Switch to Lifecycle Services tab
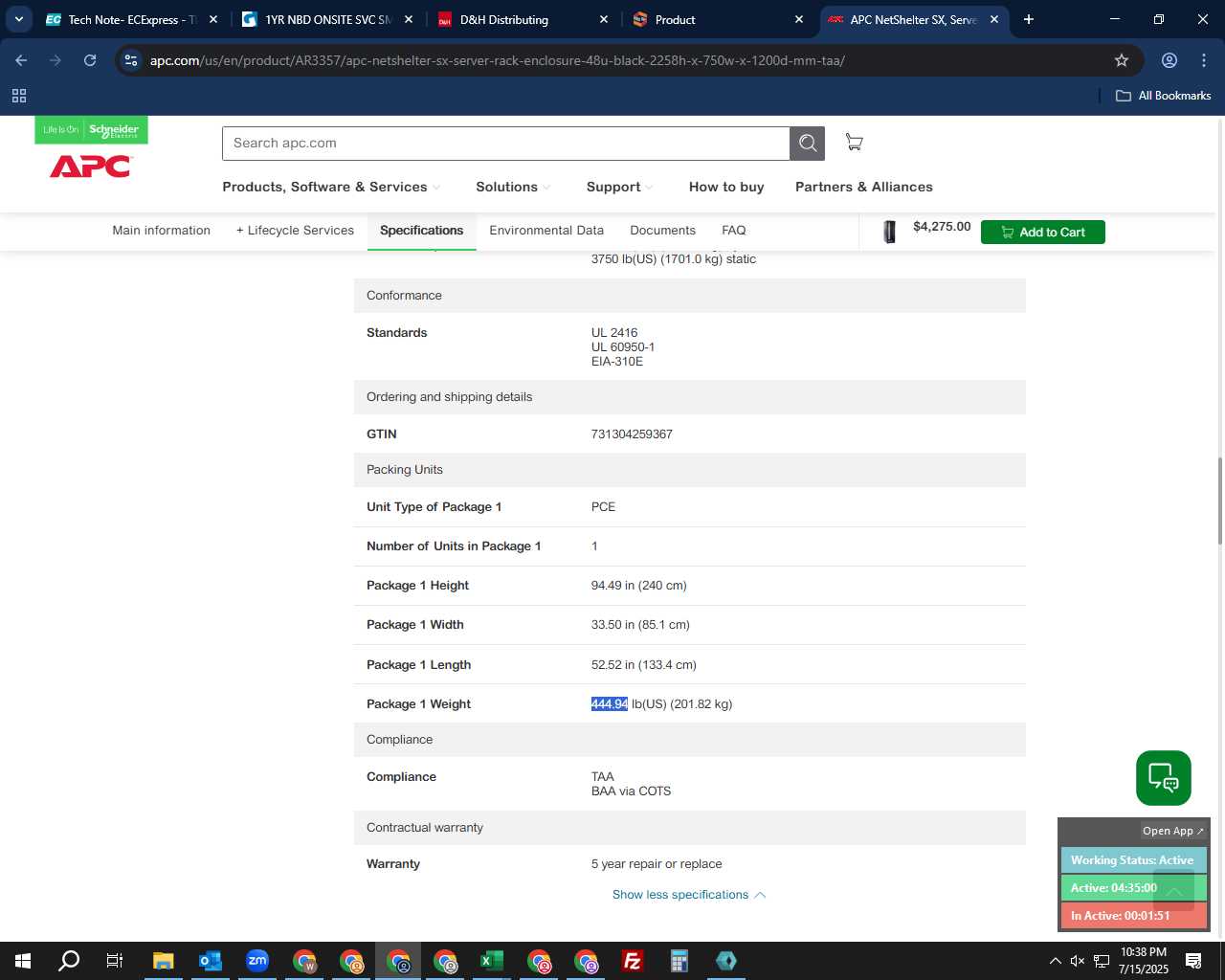Image resolution: width=1225 pixels, height=980 pixels. point(295,231)
